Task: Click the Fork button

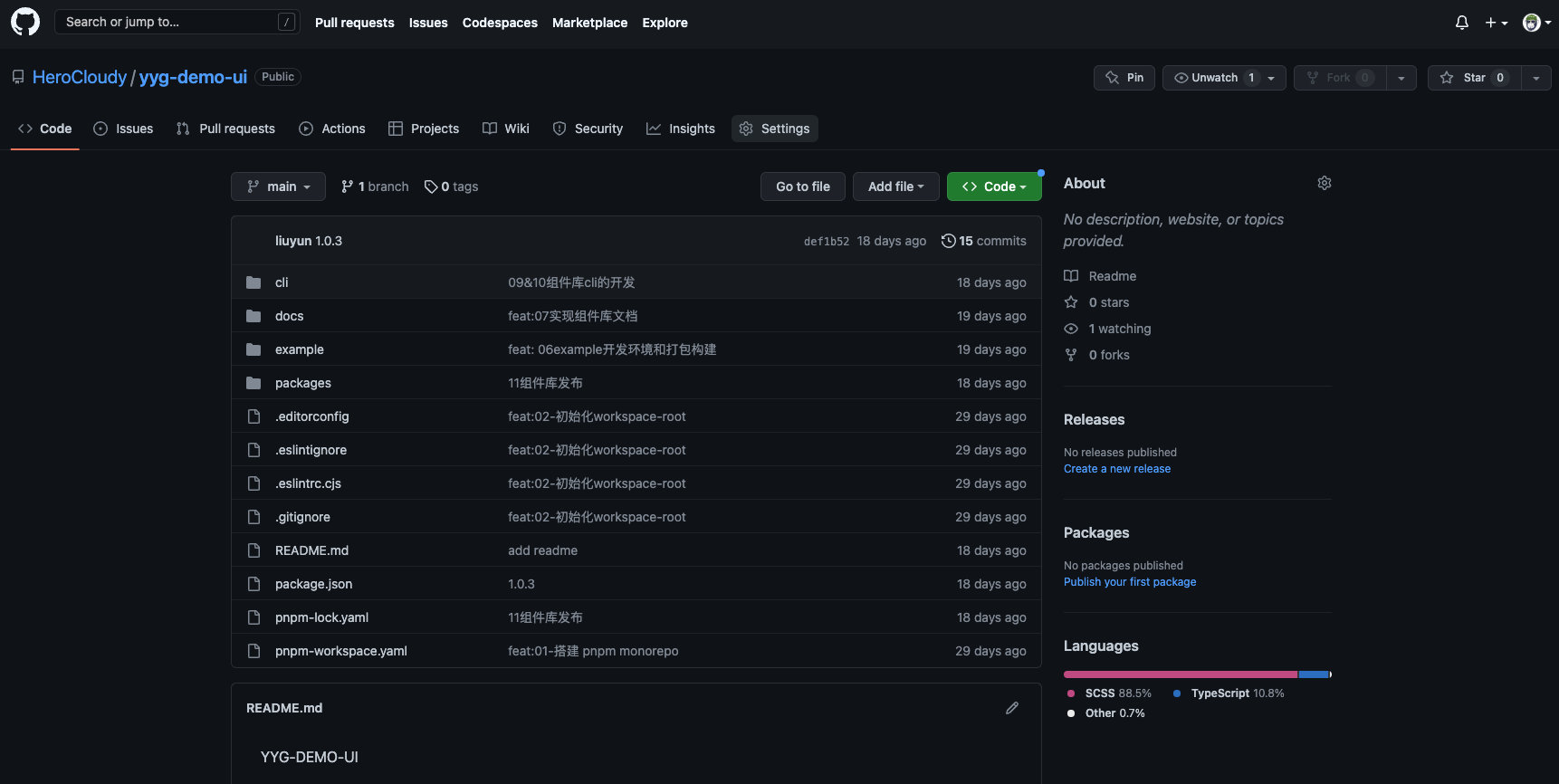Action: 1340,78
